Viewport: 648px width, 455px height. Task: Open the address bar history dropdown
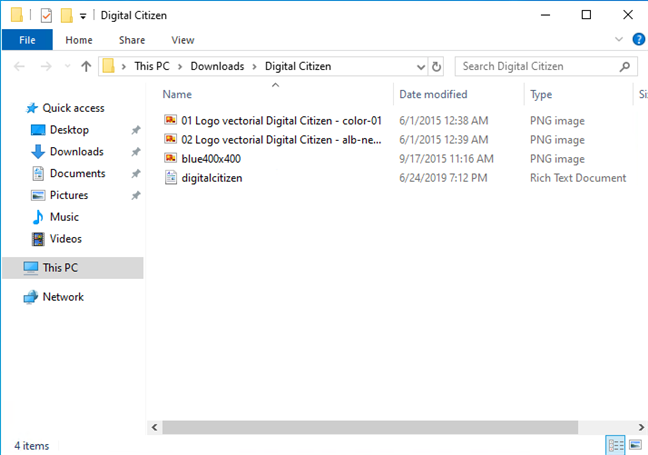(420, 67)
